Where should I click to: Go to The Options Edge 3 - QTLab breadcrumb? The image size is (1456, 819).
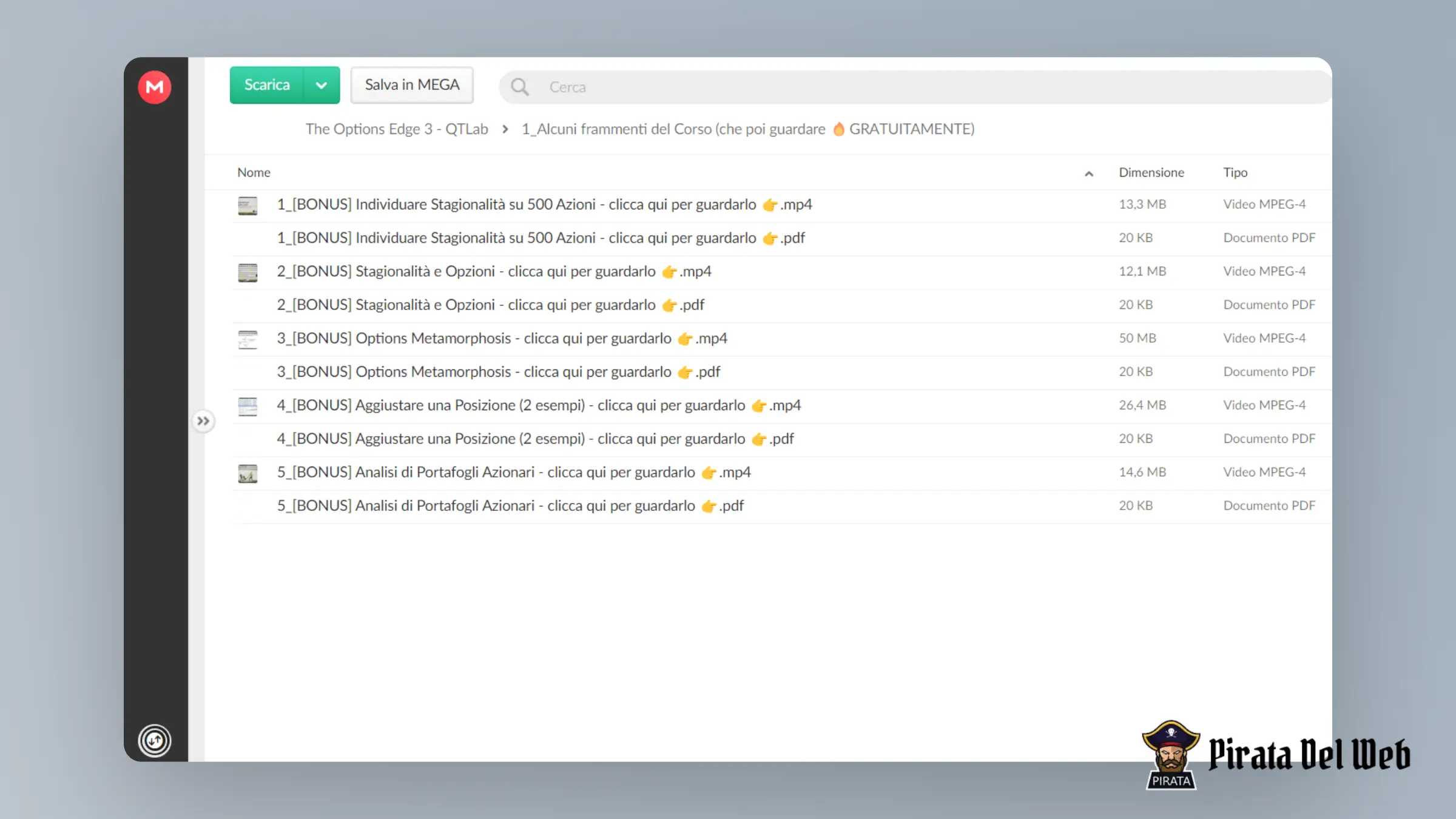click(x=397, y=129)
